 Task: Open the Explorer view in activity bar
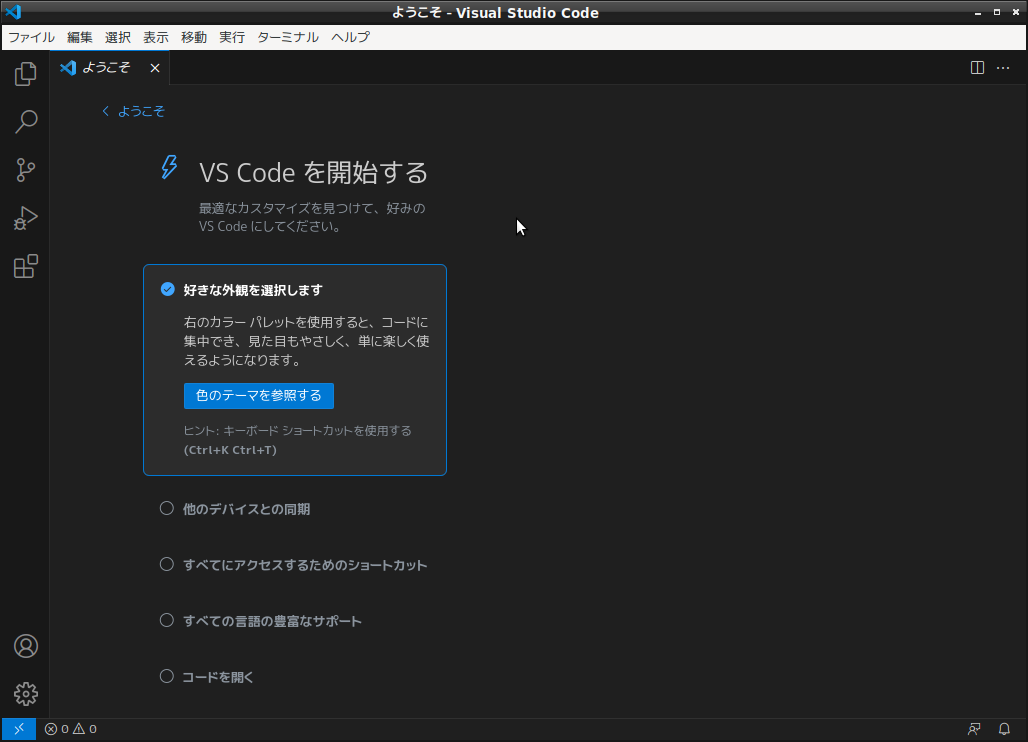point(26,73)
